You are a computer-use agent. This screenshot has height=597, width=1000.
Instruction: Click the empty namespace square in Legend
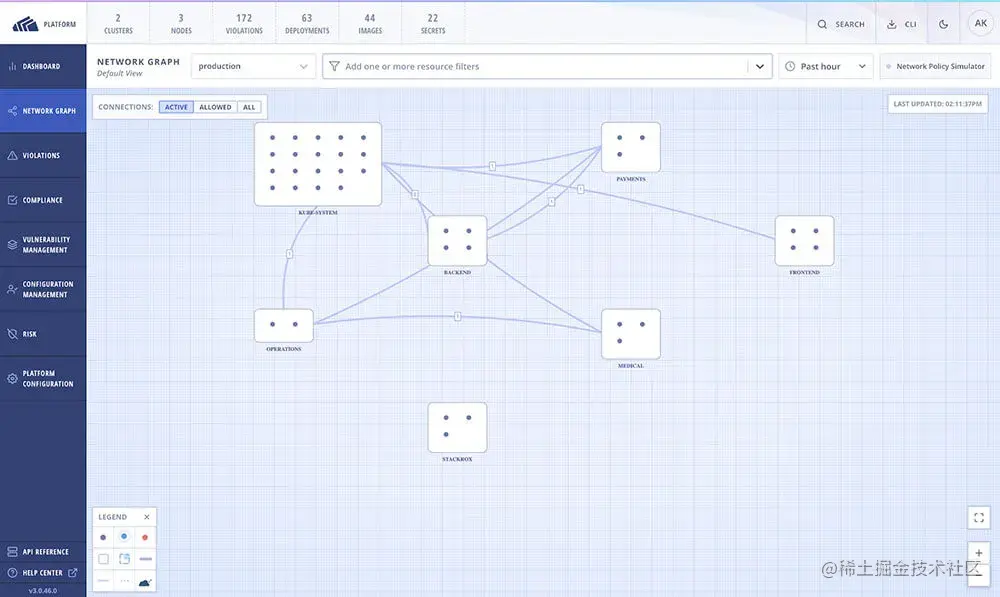[103, 559]
